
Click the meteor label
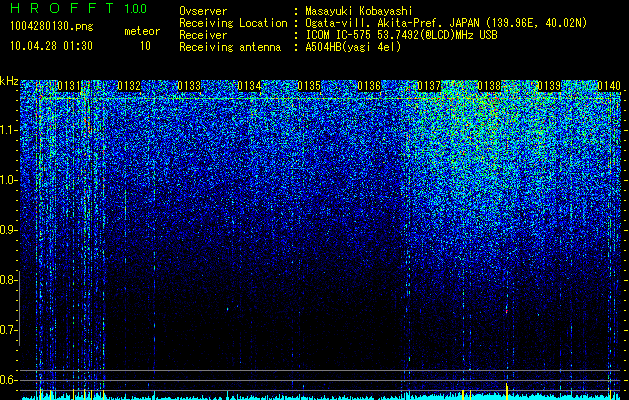coord(142,31)
